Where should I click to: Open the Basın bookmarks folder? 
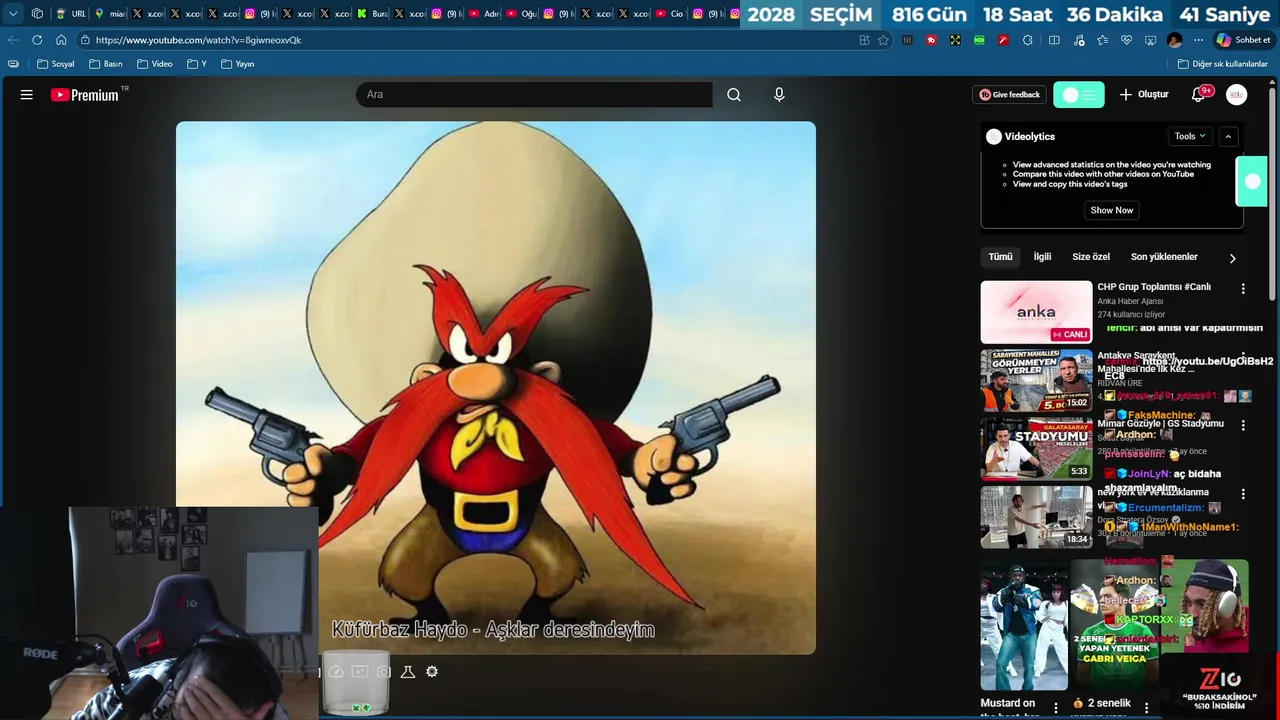[x=106, y=64]
